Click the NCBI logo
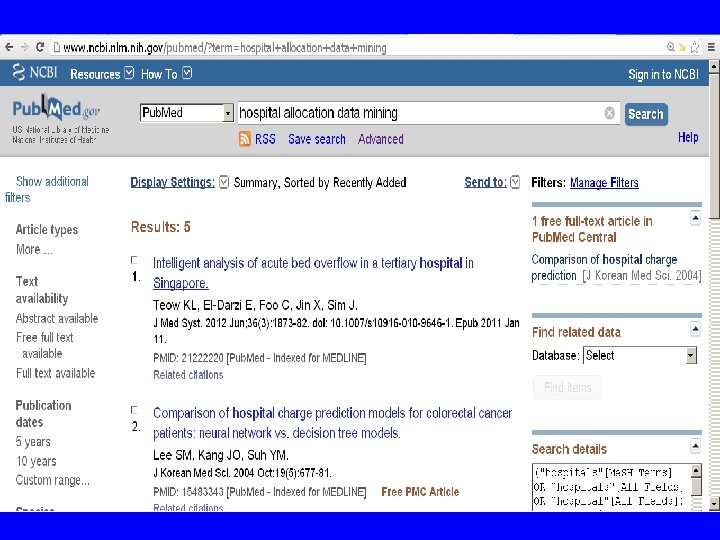Screen dimensions: 720x540 click(35, 72)
